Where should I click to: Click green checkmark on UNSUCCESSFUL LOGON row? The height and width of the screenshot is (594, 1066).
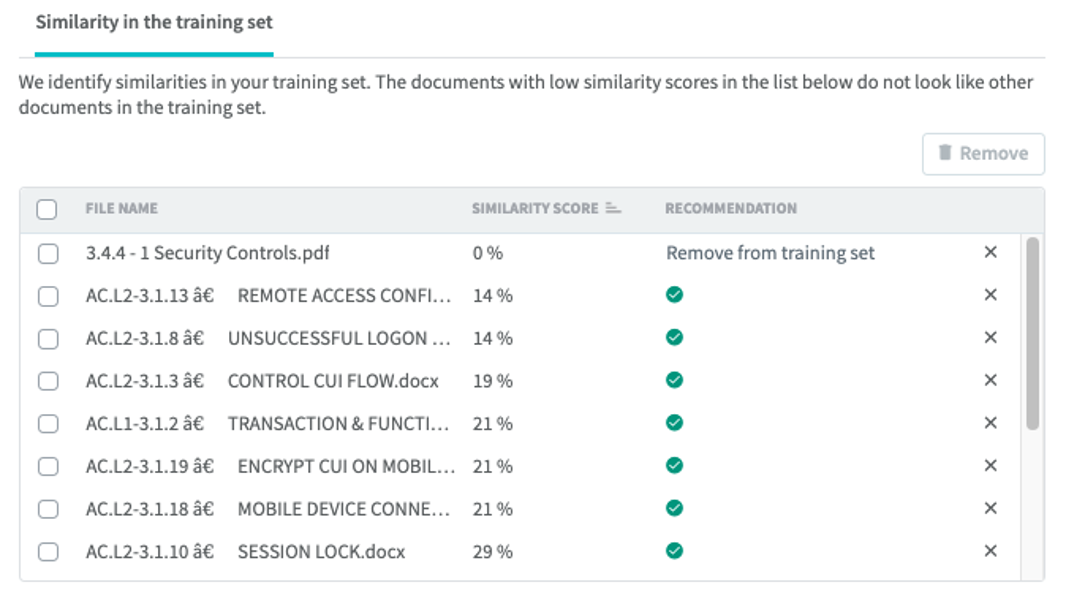coord(675,338)
